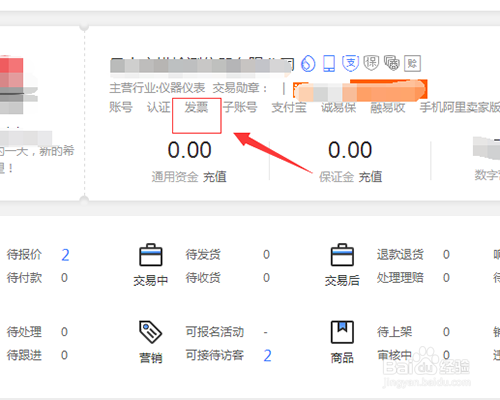The height and width of the screenshot is (400, 500).
Task: Open the 交易后 briefcase icon
Action: 342,255
